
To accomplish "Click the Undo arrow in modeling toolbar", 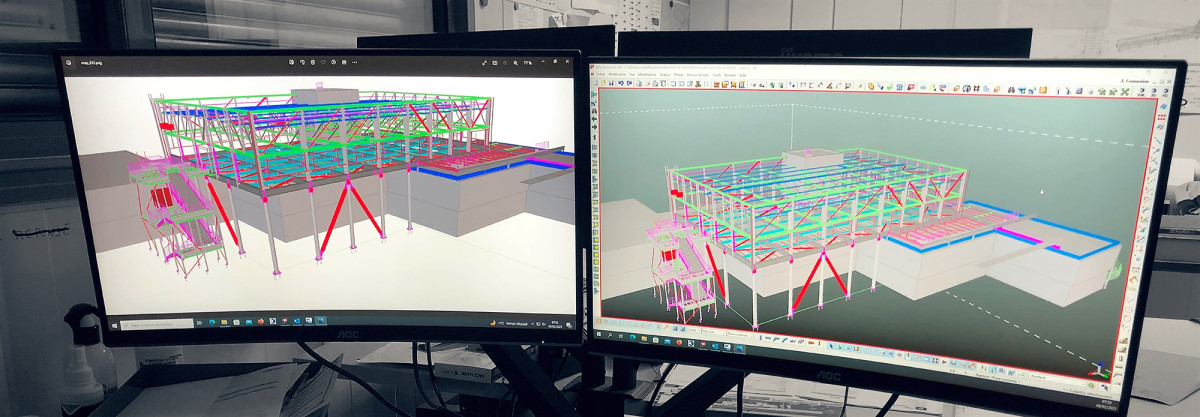I will pos(621,84).
